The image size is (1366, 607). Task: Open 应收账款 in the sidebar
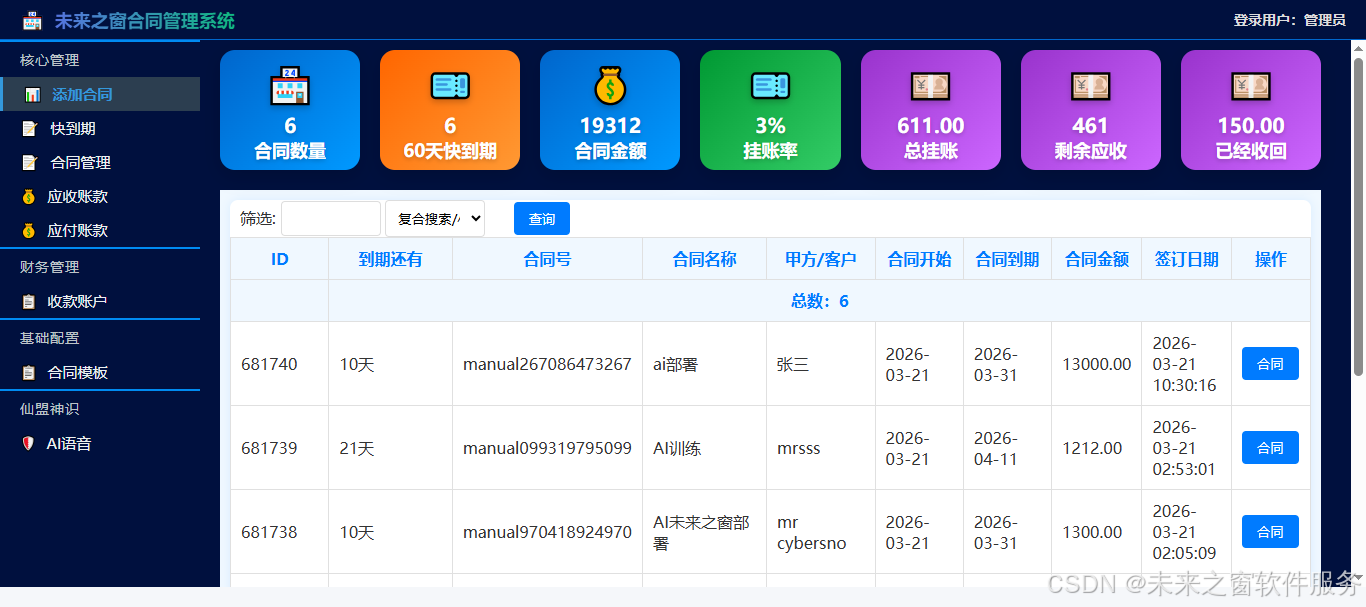[100, 196]
